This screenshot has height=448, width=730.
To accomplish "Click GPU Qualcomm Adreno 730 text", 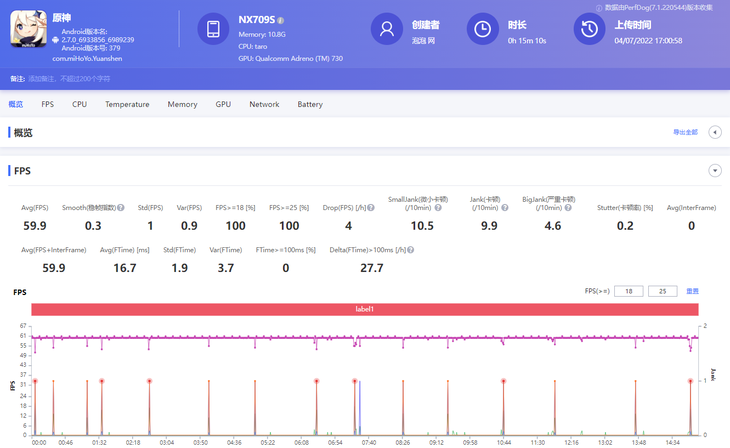I will pos(291,59).
